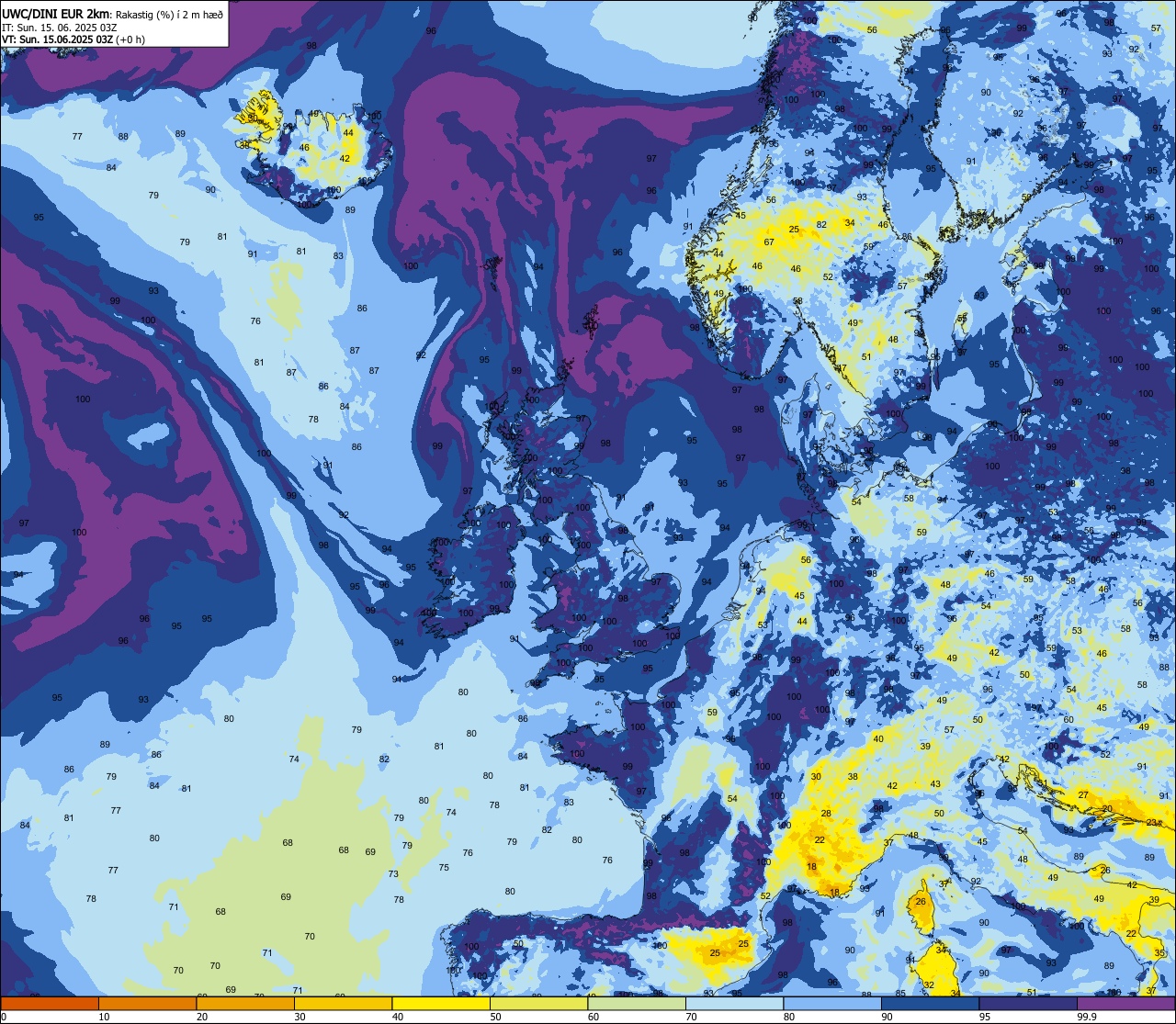The width and height of the screenshot is (1176, 1024).
Task: Select the 95–99.9 navy legend swatch
Action: click(1028, 1003)
